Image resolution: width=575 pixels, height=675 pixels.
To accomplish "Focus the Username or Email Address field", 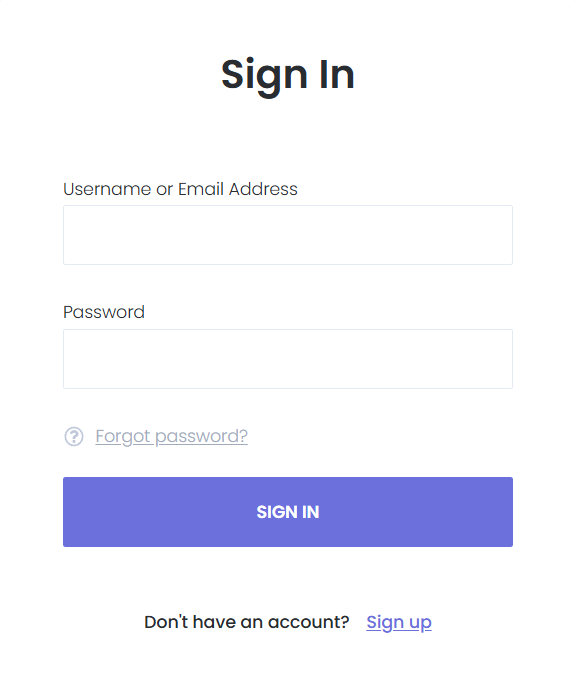I will coord(288,235).
